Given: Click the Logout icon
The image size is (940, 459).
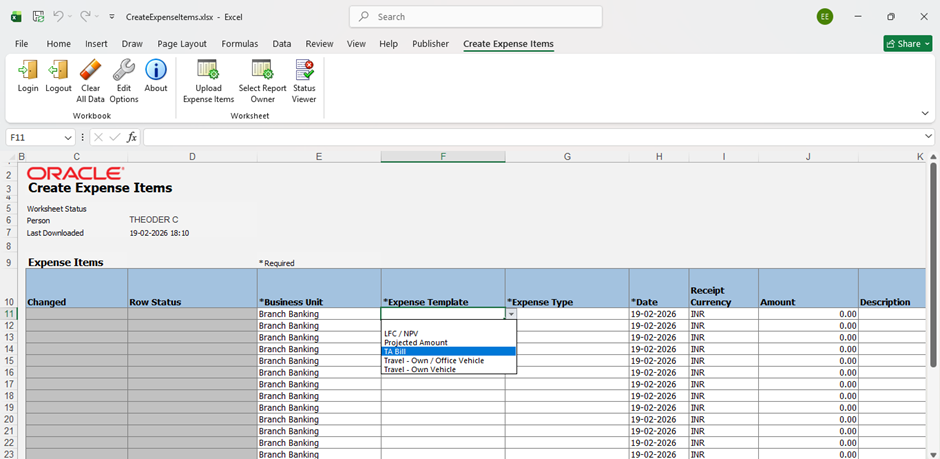Looking at the screenshot, I should (58, 70).
